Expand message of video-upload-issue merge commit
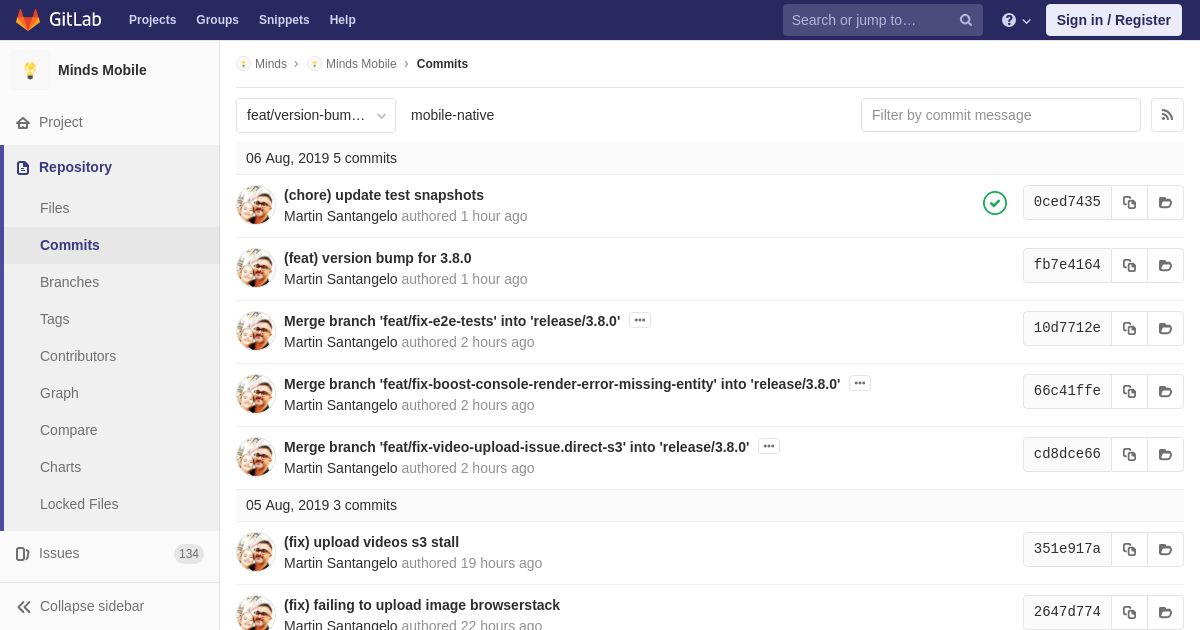 tap(769, 446)
